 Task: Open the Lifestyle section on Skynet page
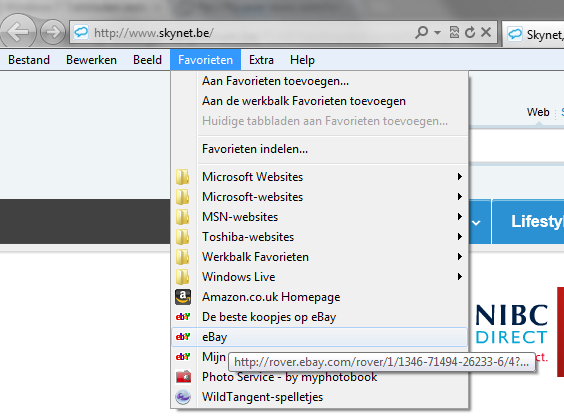pyautogui.click(x=528, y=222)
